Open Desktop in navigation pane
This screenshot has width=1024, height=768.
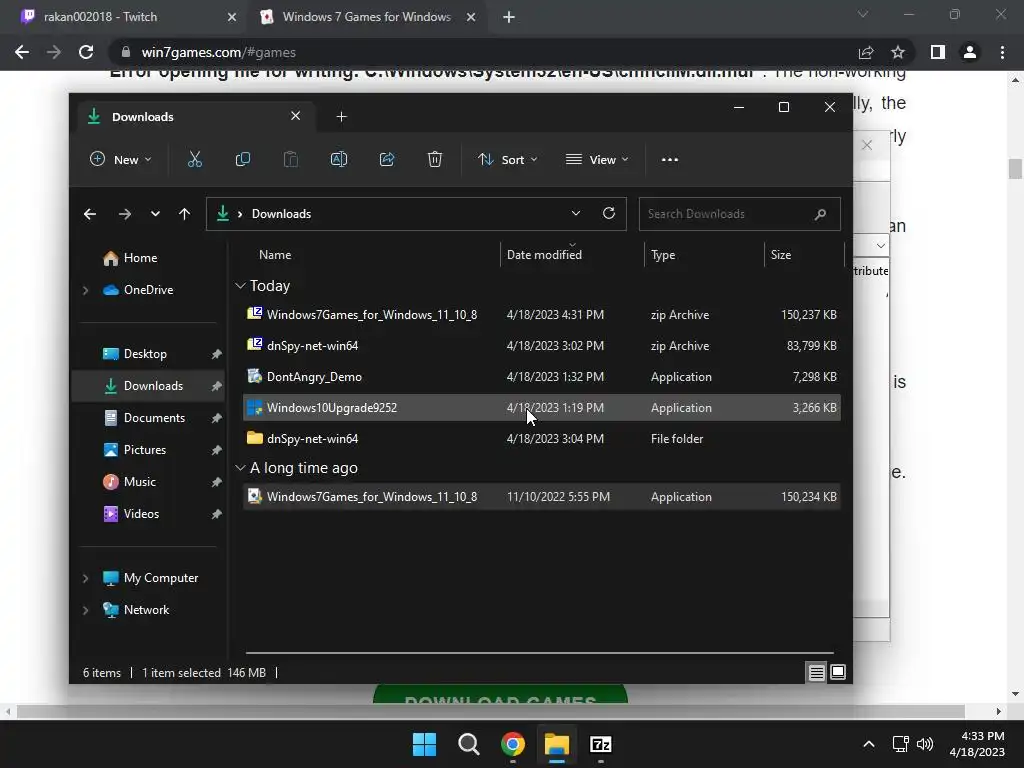coord(150,354)
